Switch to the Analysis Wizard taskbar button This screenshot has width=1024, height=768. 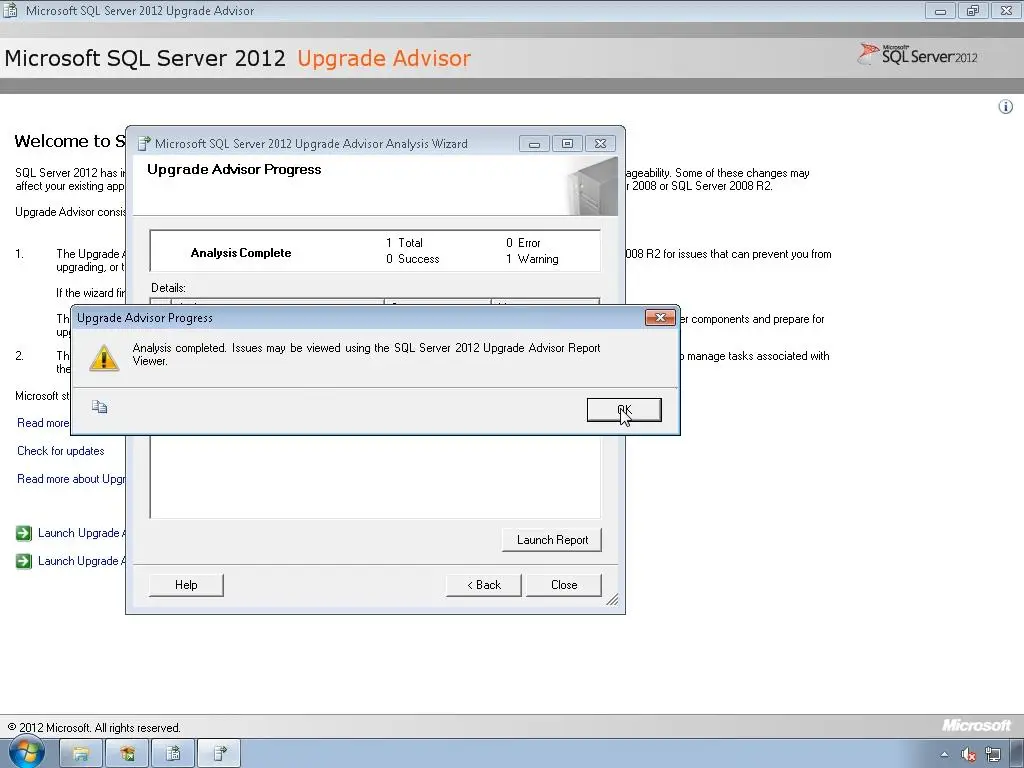219,754
